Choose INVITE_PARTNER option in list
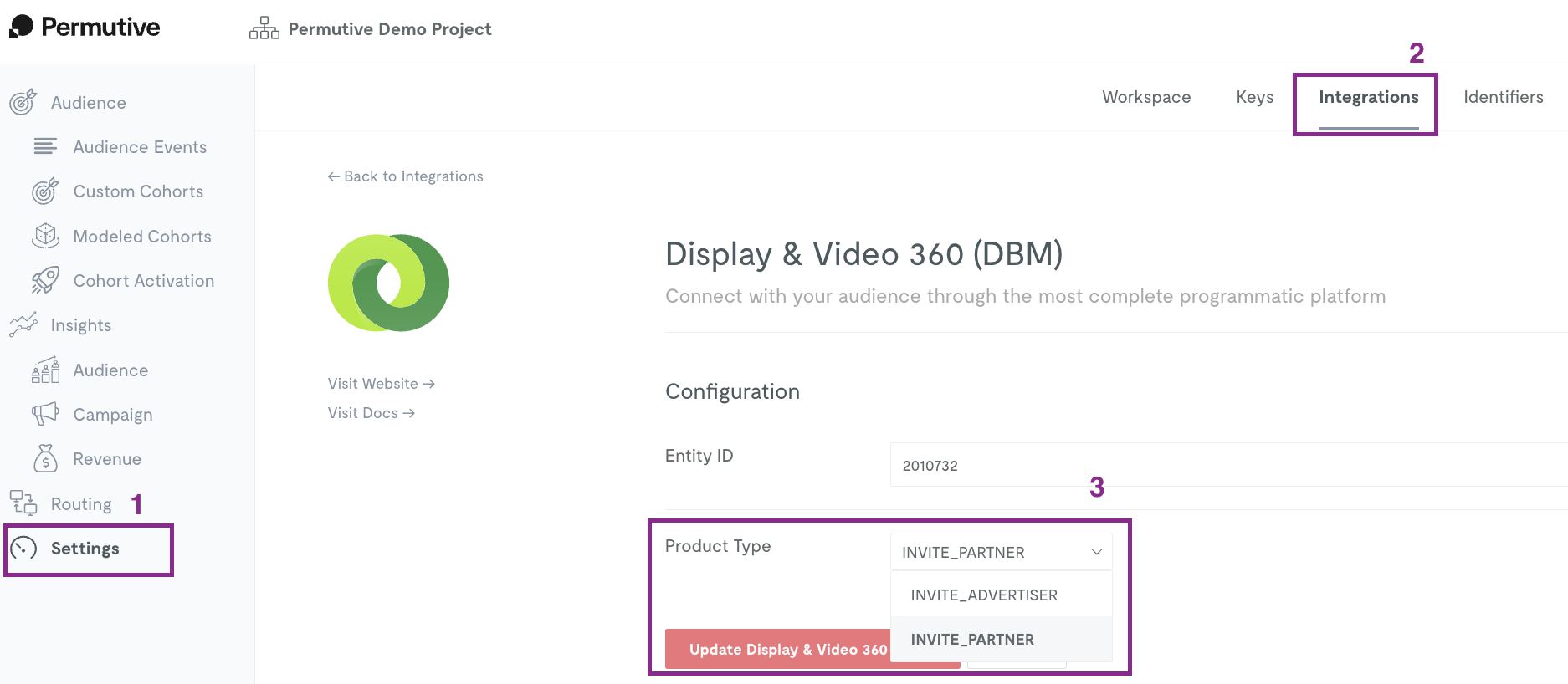Image resolution: width=1568 pixels, height=684 pixels. 1001,640
